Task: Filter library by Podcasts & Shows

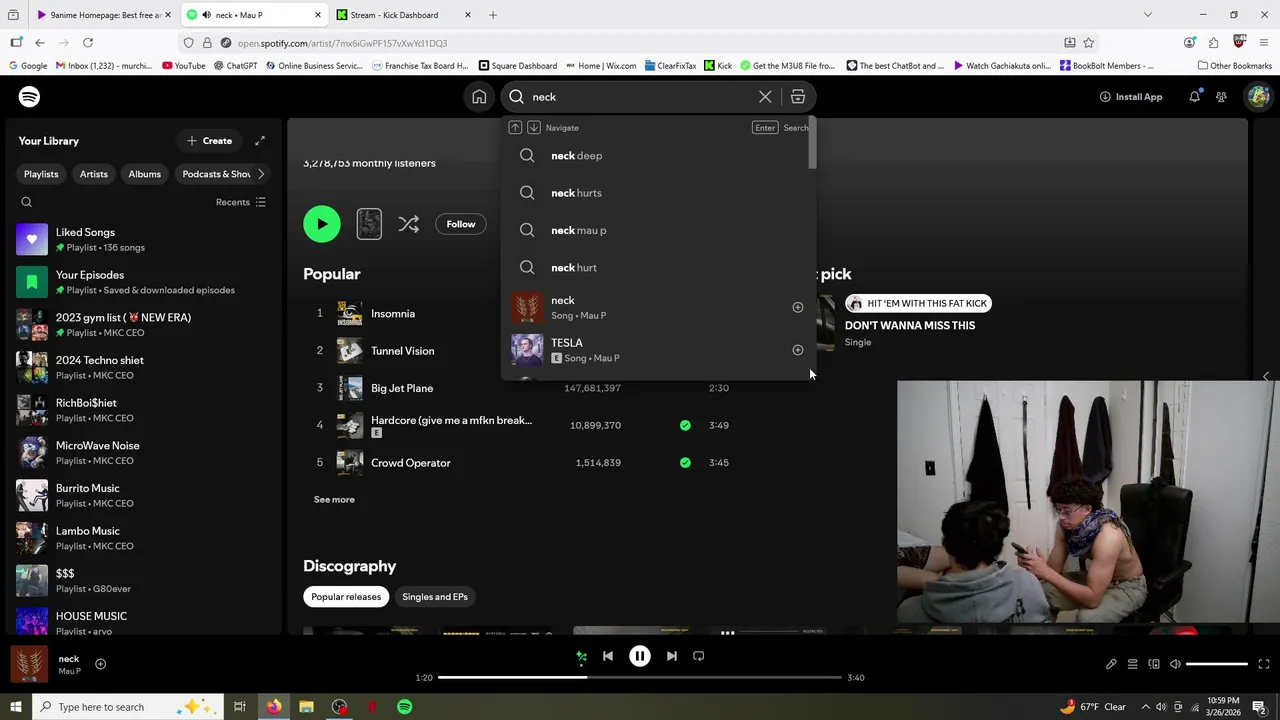Action: click(x=214, y=174)
